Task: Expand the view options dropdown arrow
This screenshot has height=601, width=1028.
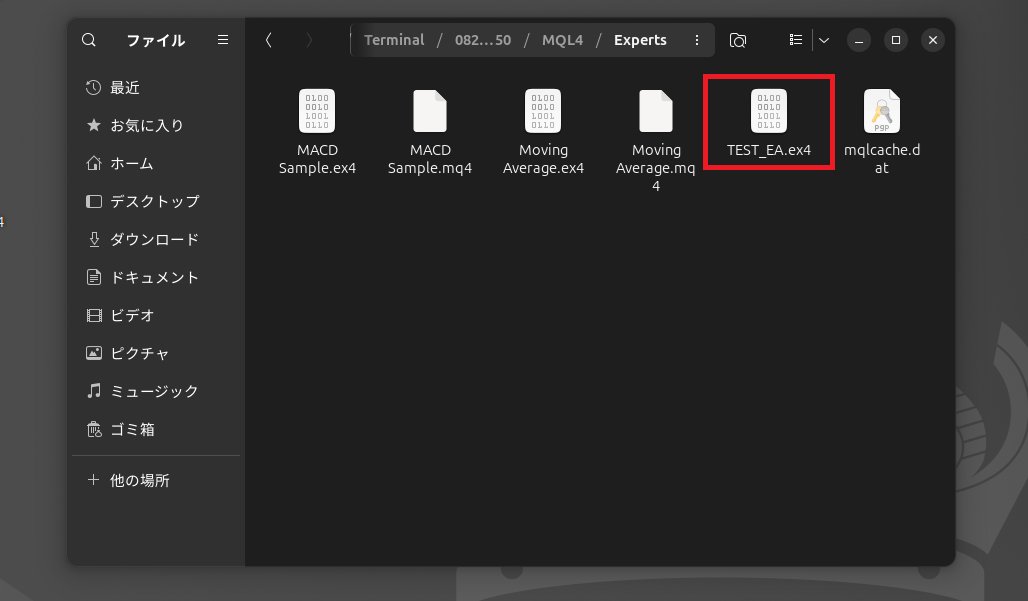Action: click(x=824, y=40)
